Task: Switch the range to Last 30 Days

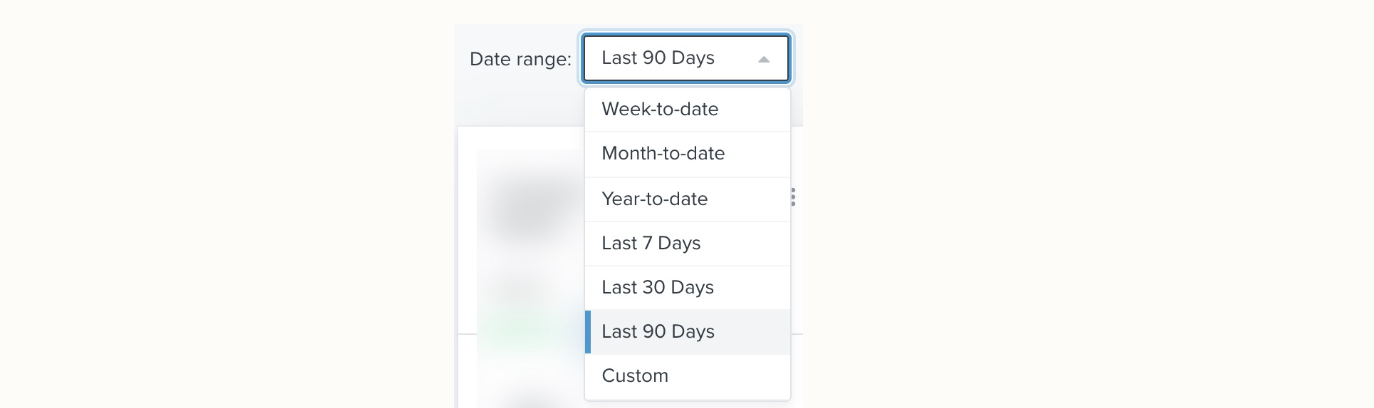Action: point(657,288)
